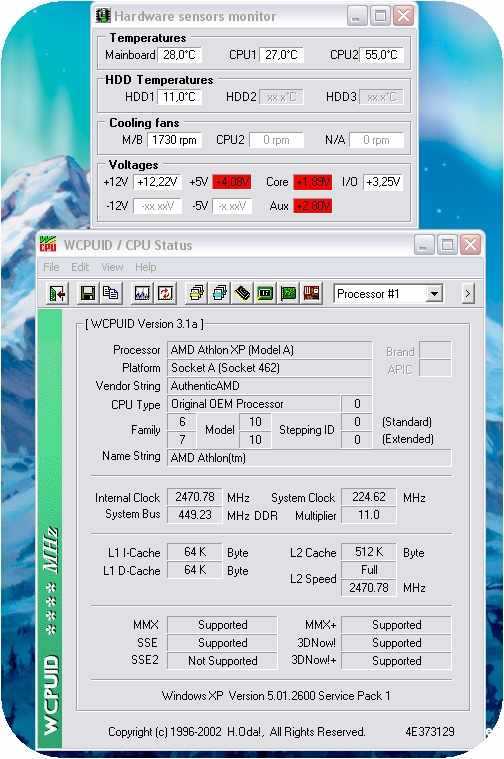Viewport: 504px width, 759px height.
Task: Click the CPU2 temperature value 55,0°C
Action: coord(382,55)
